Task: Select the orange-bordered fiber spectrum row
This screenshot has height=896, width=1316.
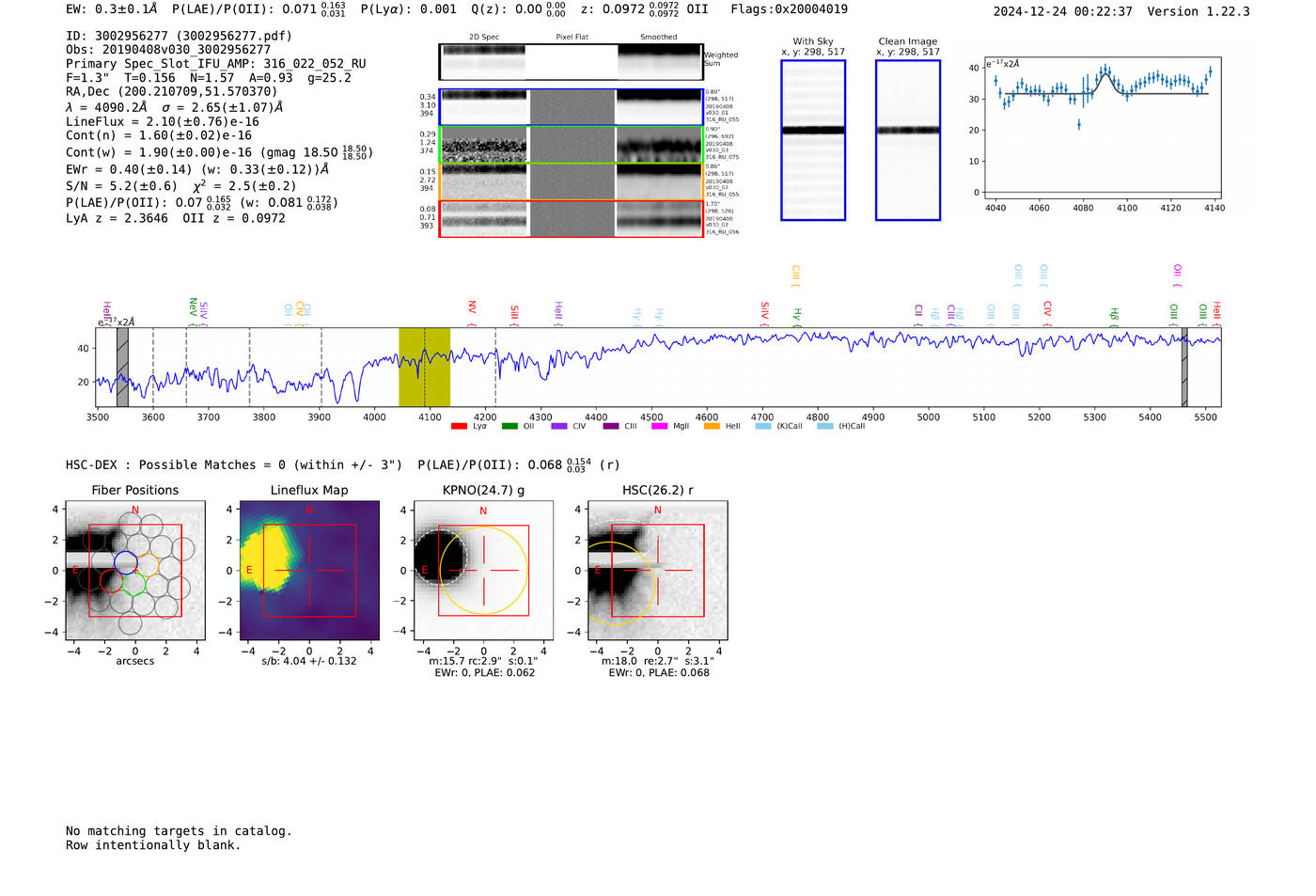Action: 571,181
